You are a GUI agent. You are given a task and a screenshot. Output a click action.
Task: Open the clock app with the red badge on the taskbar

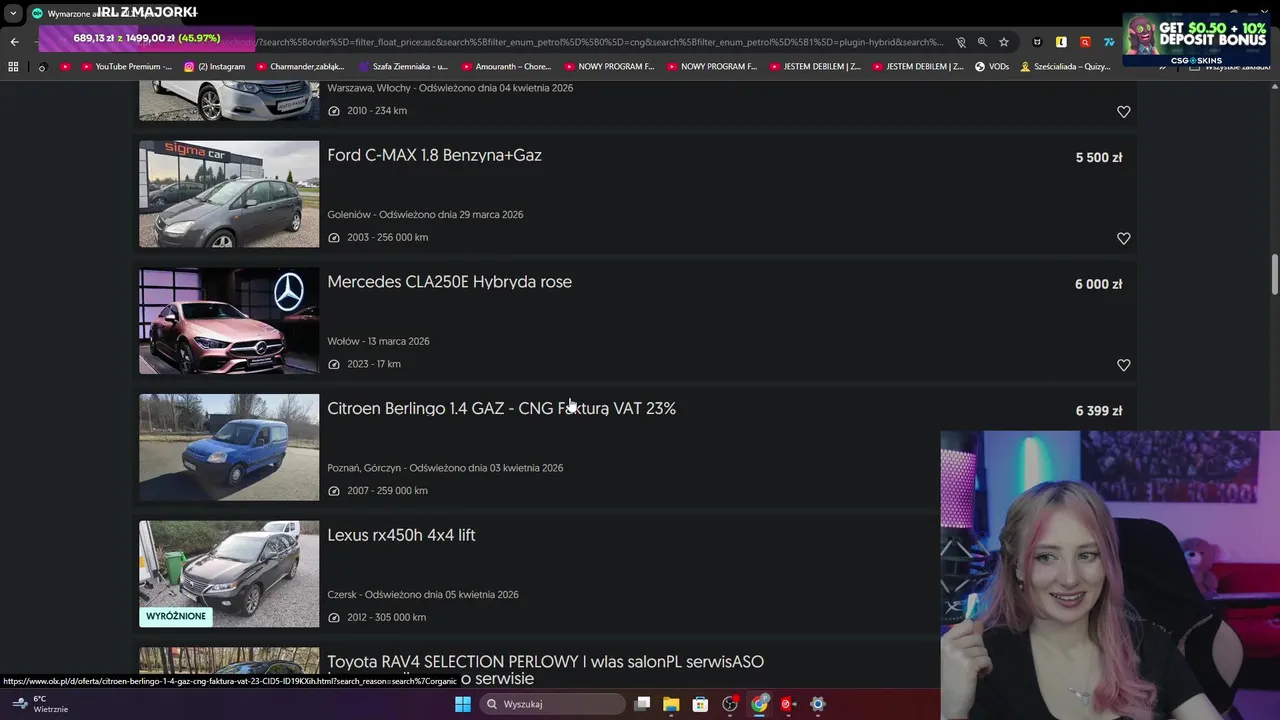click(x=731, y=704)
